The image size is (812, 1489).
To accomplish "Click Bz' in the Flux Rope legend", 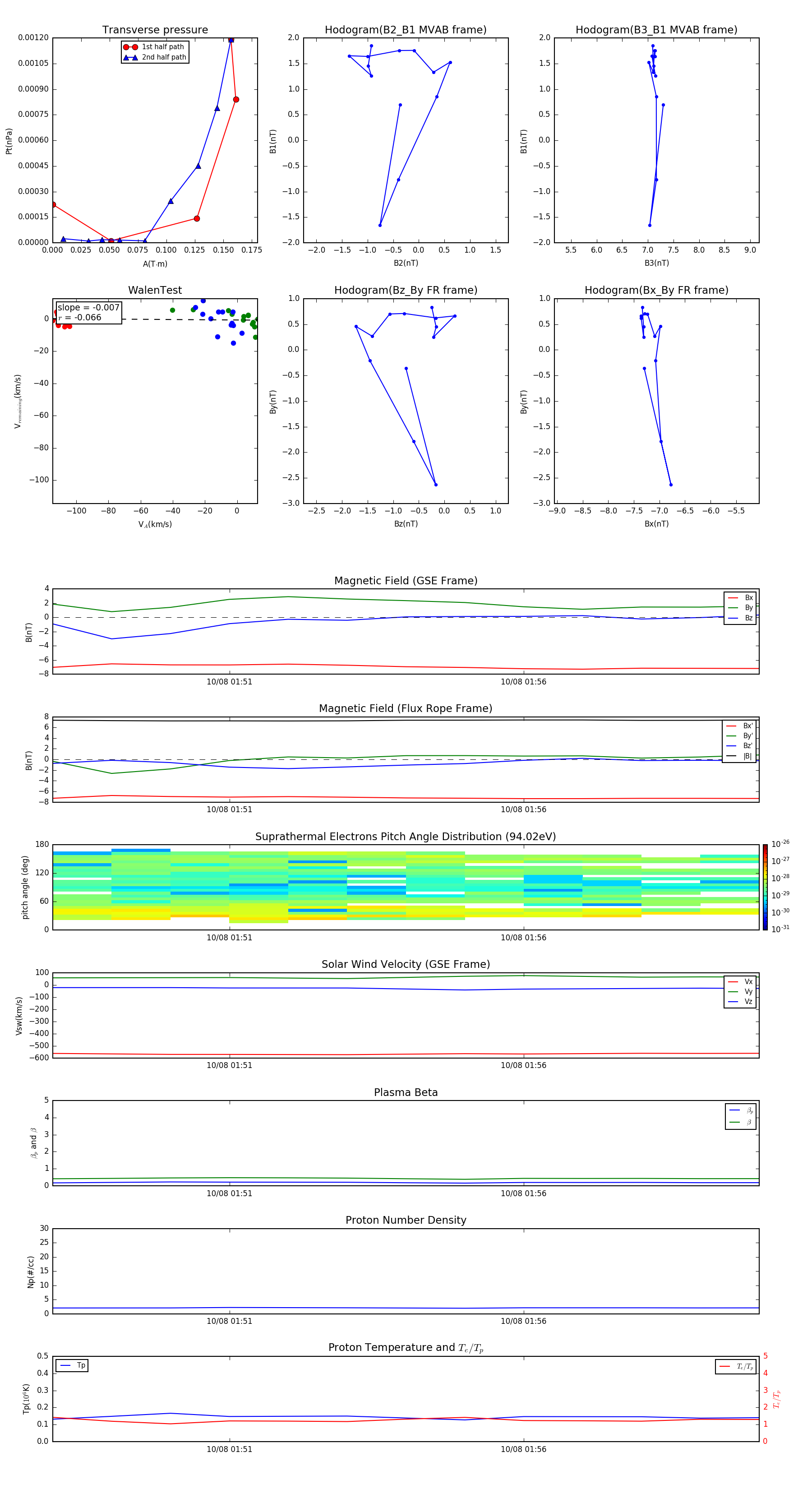I will 740,746.
